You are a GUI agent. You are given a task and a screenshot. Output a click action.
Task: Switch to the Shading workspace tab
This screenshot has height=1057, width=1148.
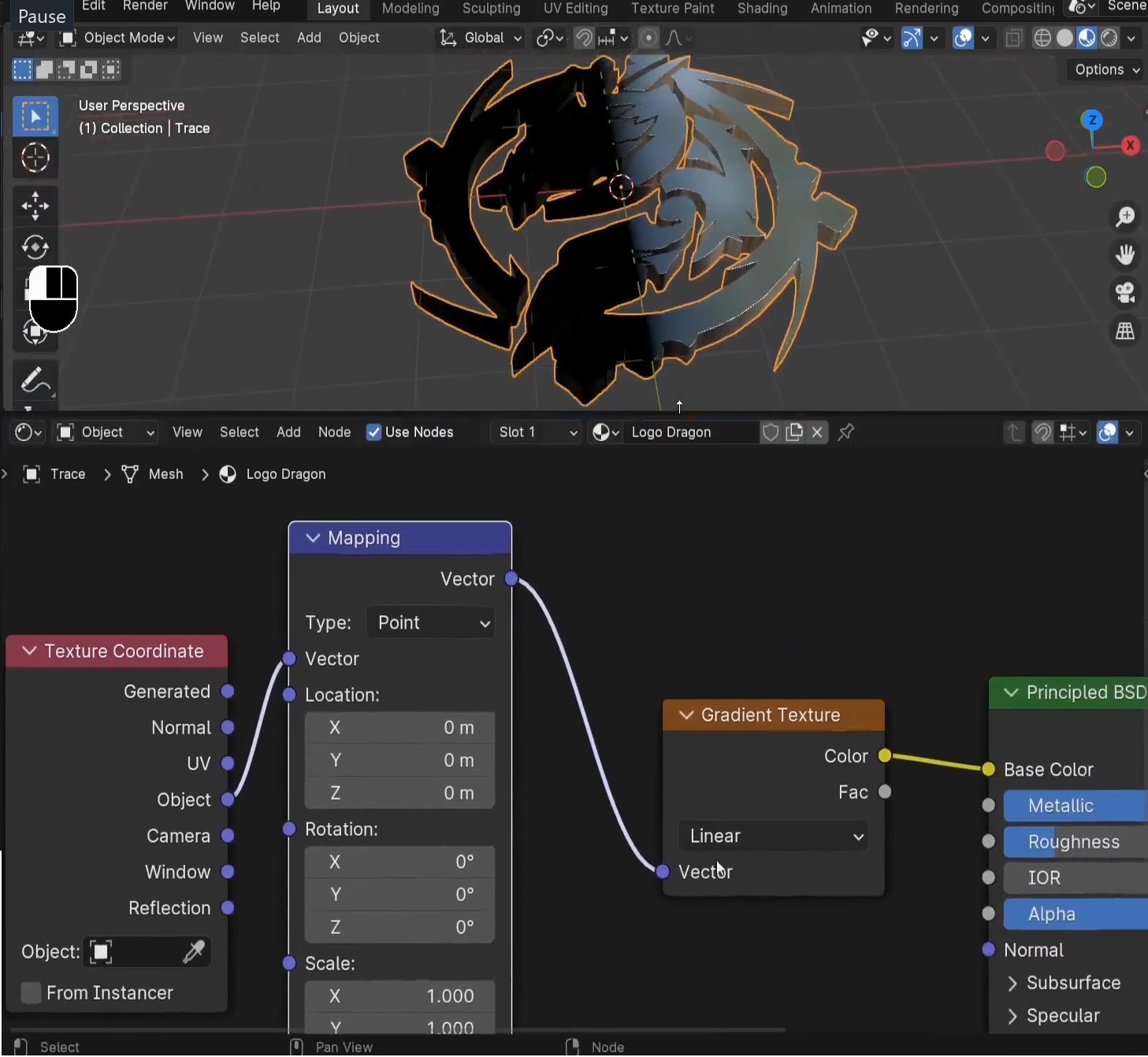(761, 9)
